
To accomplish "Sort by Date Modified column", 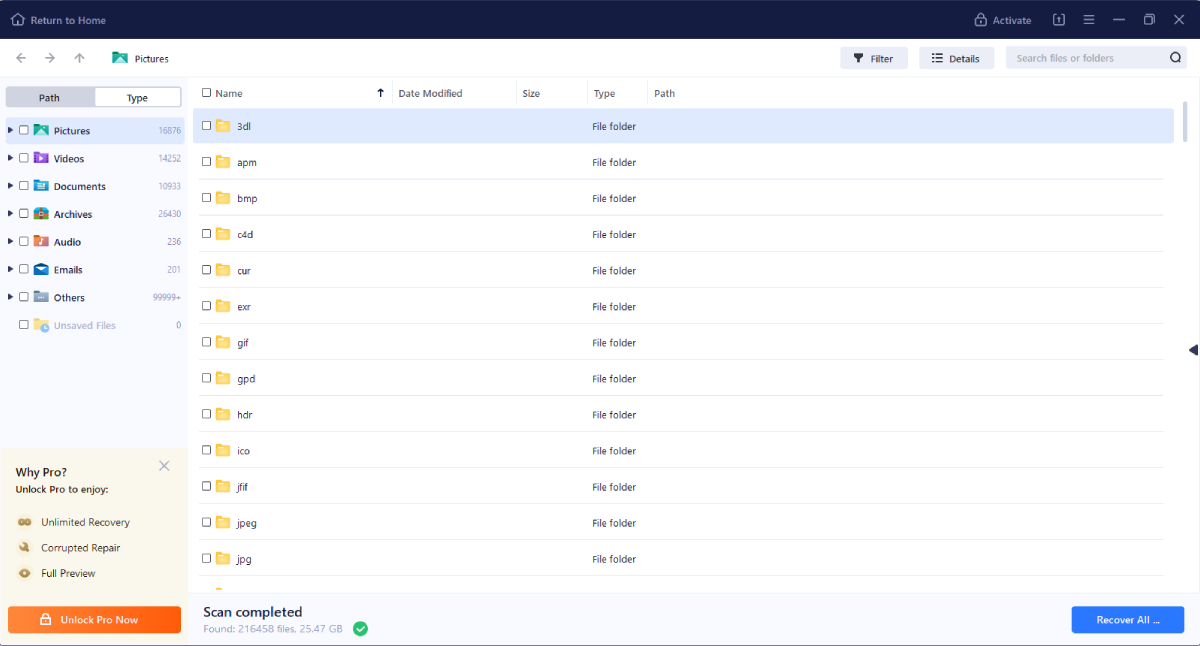I will point(430,93).
